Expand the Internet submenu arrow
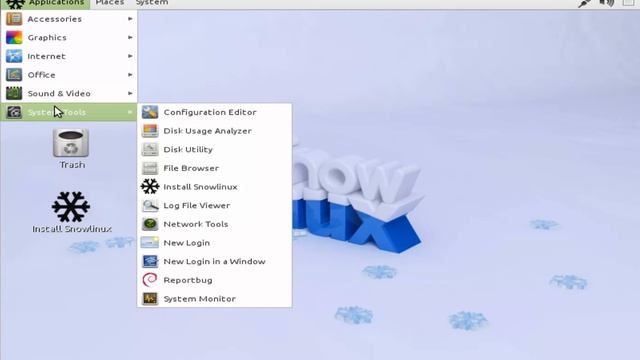The image size is (640, 360). tap(130, 56)
